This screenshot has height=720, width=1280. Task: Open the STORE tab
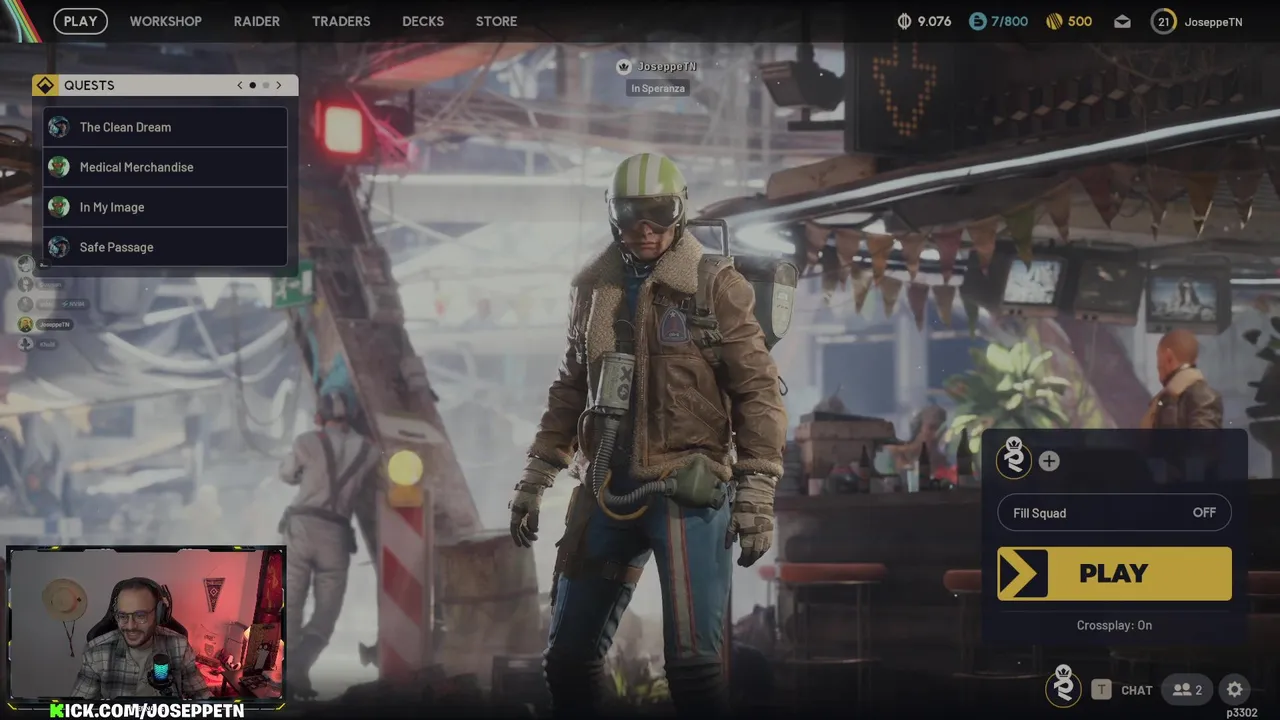pos(497,21)
